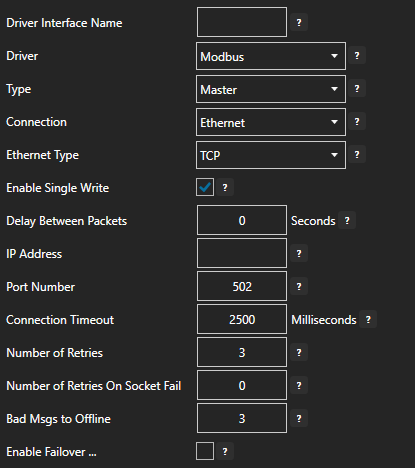This screenshot has width=415, height=468.
Task: Enable the Failover checkbox
Action: pyautogui.click(x=205, y=451)
